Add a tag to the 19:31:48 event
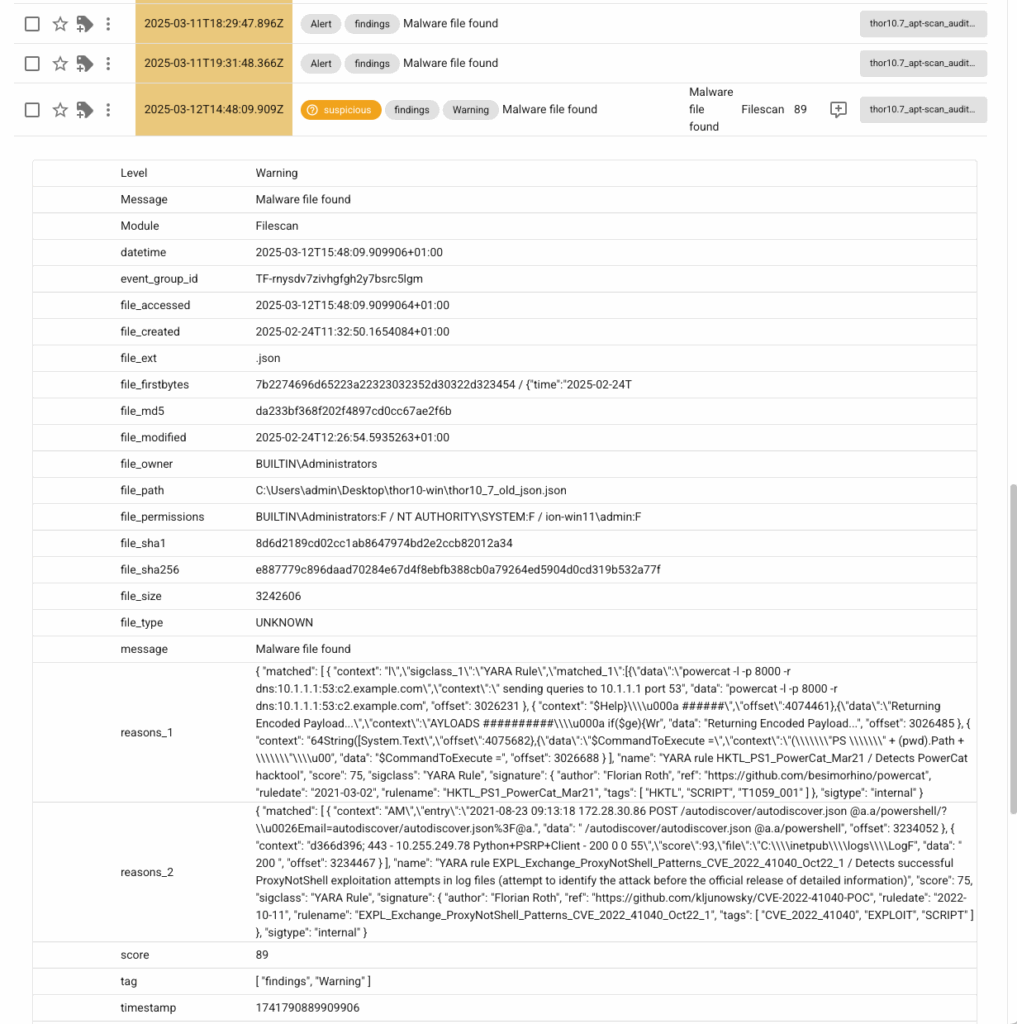The height and width of the screenshot is (1024, 1017). [84, 63]
